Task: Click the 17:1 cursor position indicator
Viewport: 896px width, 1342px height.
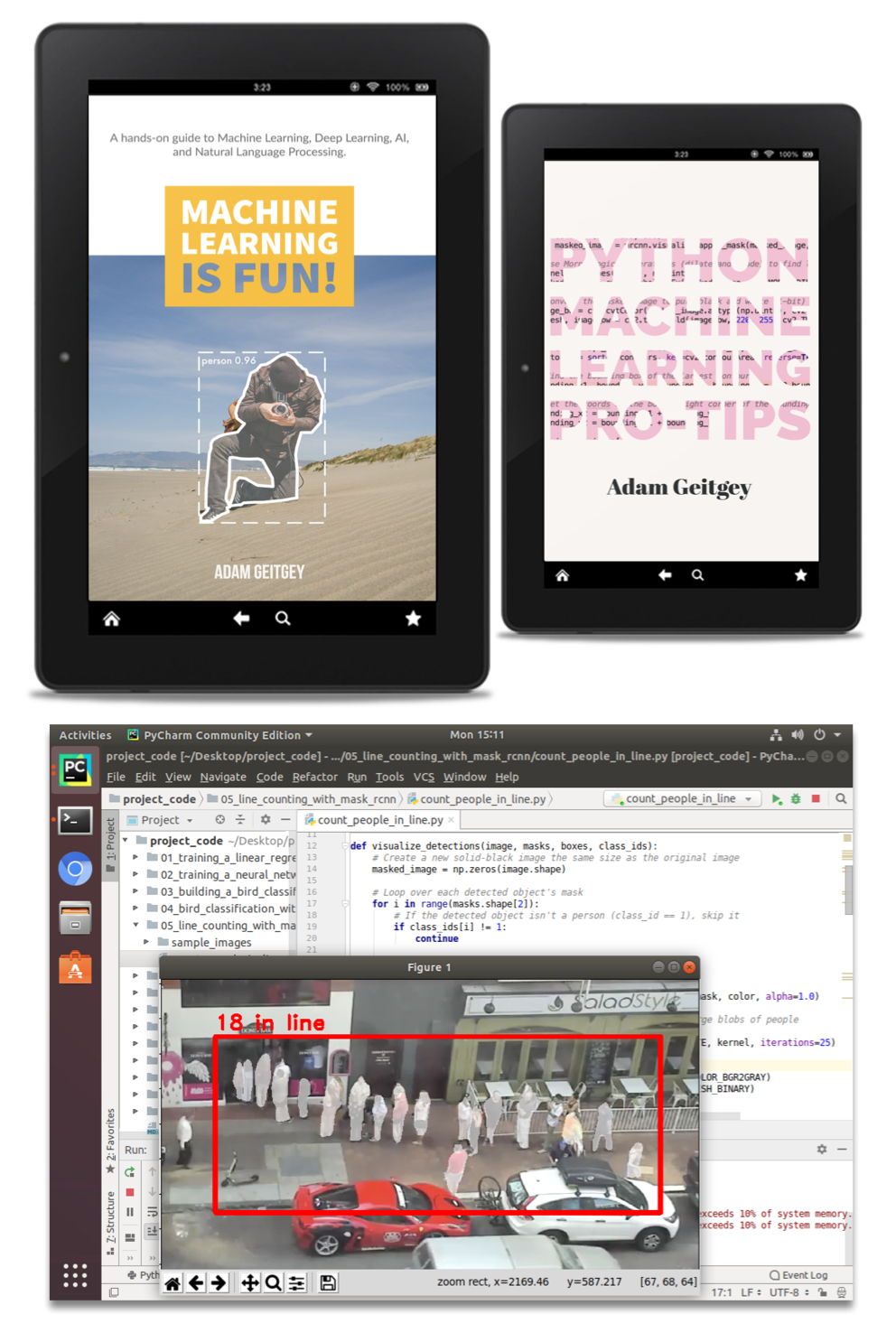Action: click(721, 1292)
